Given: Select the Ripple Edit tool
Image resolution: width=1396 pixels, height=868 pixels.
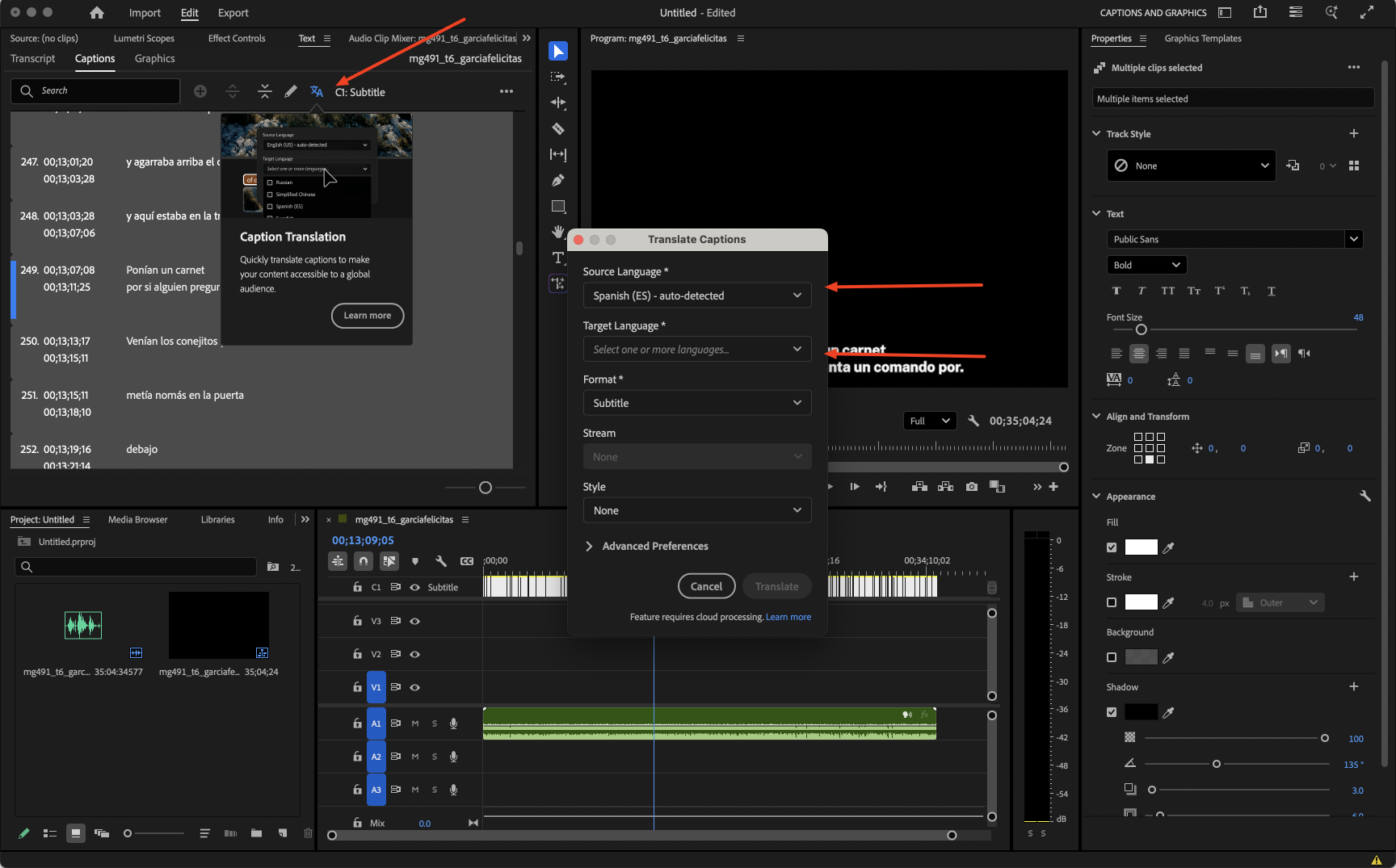Looking at the screenshot, I should (x=558, y=103).
